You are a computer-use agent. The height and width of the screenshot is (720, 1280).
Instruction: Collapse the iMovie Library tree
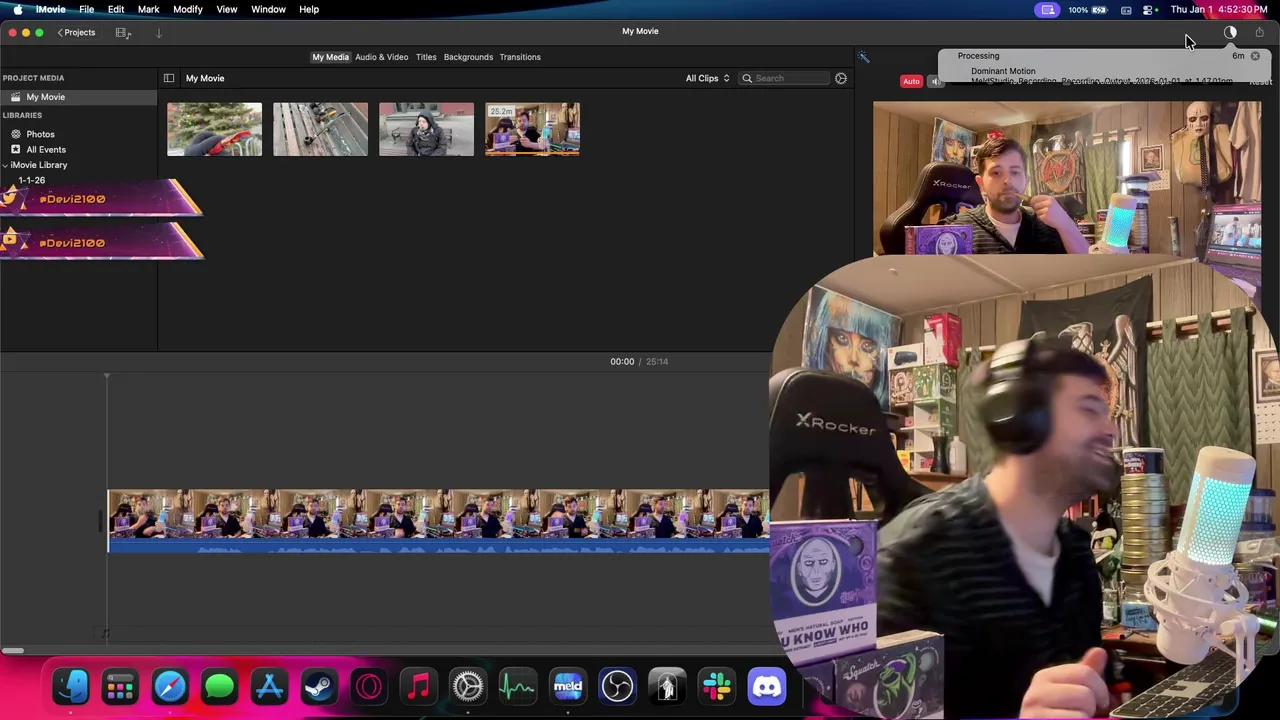tap(5, 165)
